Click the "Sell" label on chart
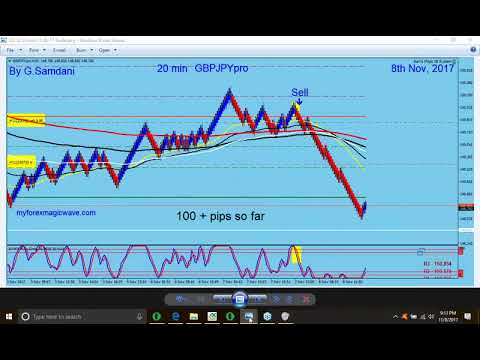The image size is (480, 360). point(300,92)
